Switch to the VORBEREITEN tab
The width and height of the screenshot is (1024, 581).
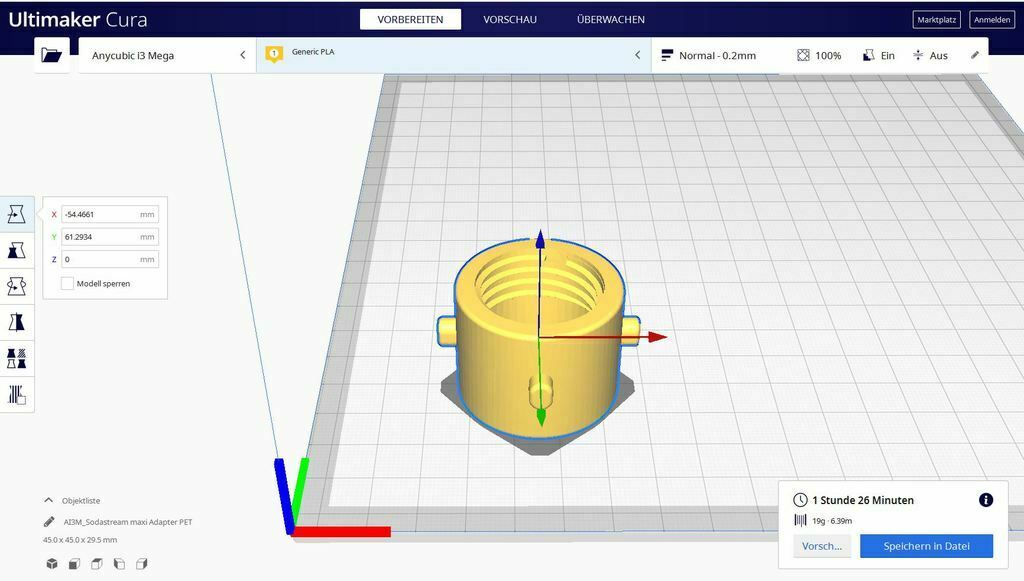[410, 20]
